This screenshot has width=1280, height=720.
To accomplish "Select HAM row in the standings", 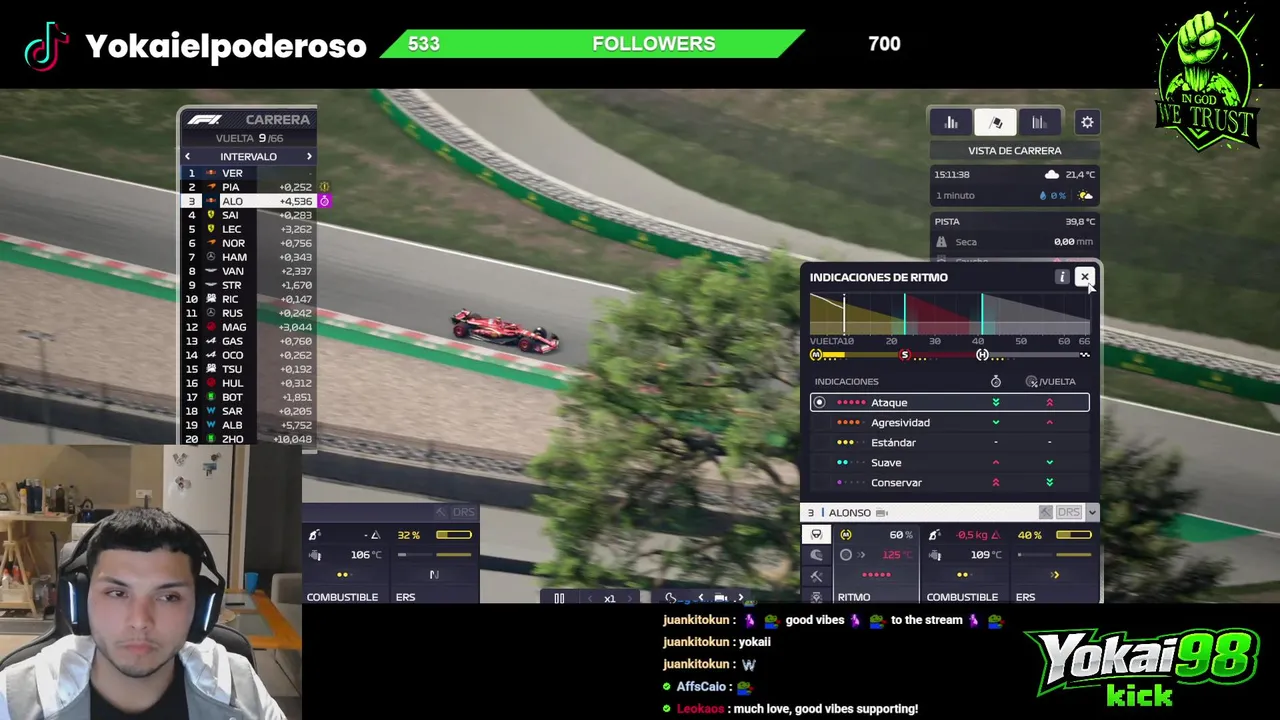I will tap(248, 257).
